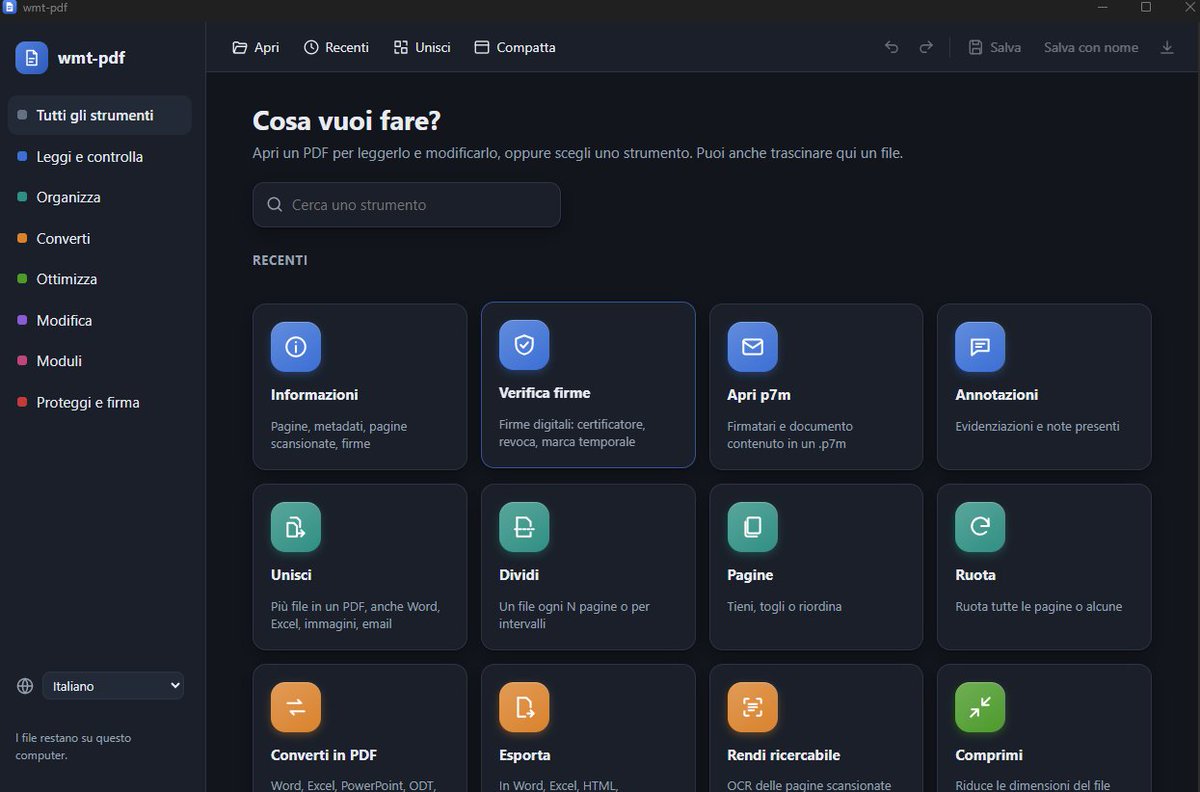Click Salva con nome
Image resolution: width=1200 pixels, height=792 pixels.
(1091, 47)
